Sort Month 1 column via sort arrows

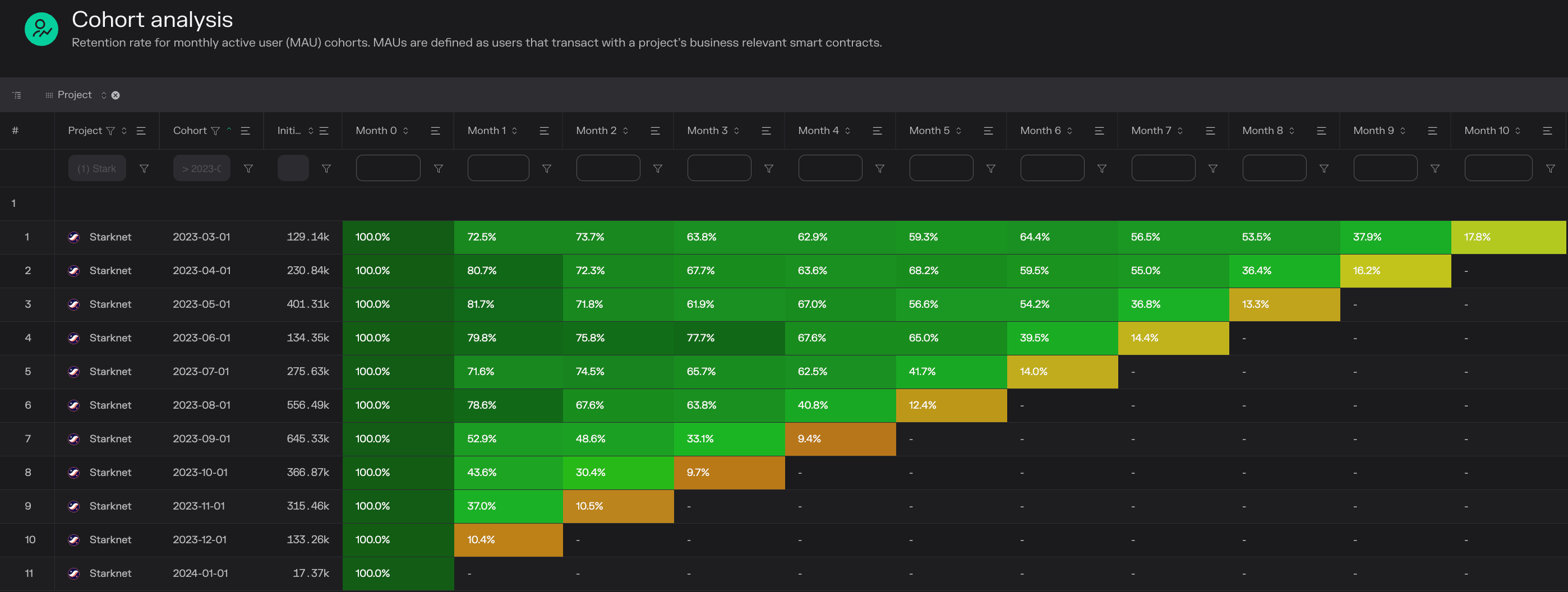(514, 131)
